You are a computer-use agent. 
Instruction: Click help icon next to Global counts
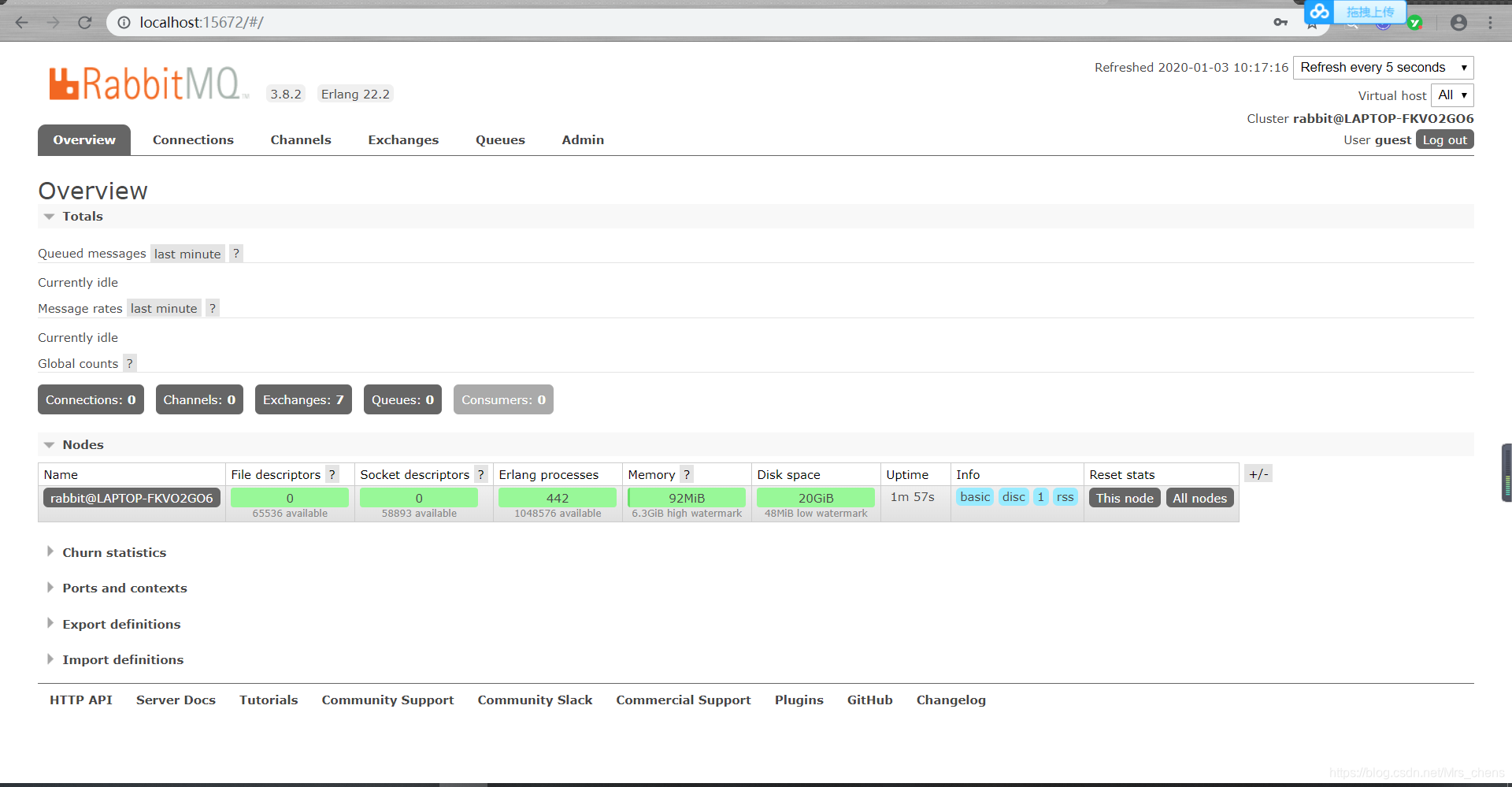129,363
